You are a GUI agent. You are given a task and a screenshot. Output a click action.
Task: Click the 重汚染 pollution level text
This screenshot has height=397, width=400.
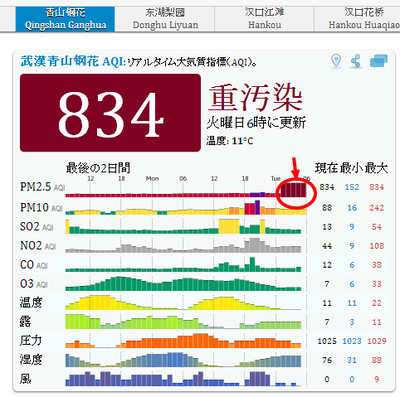255,97
